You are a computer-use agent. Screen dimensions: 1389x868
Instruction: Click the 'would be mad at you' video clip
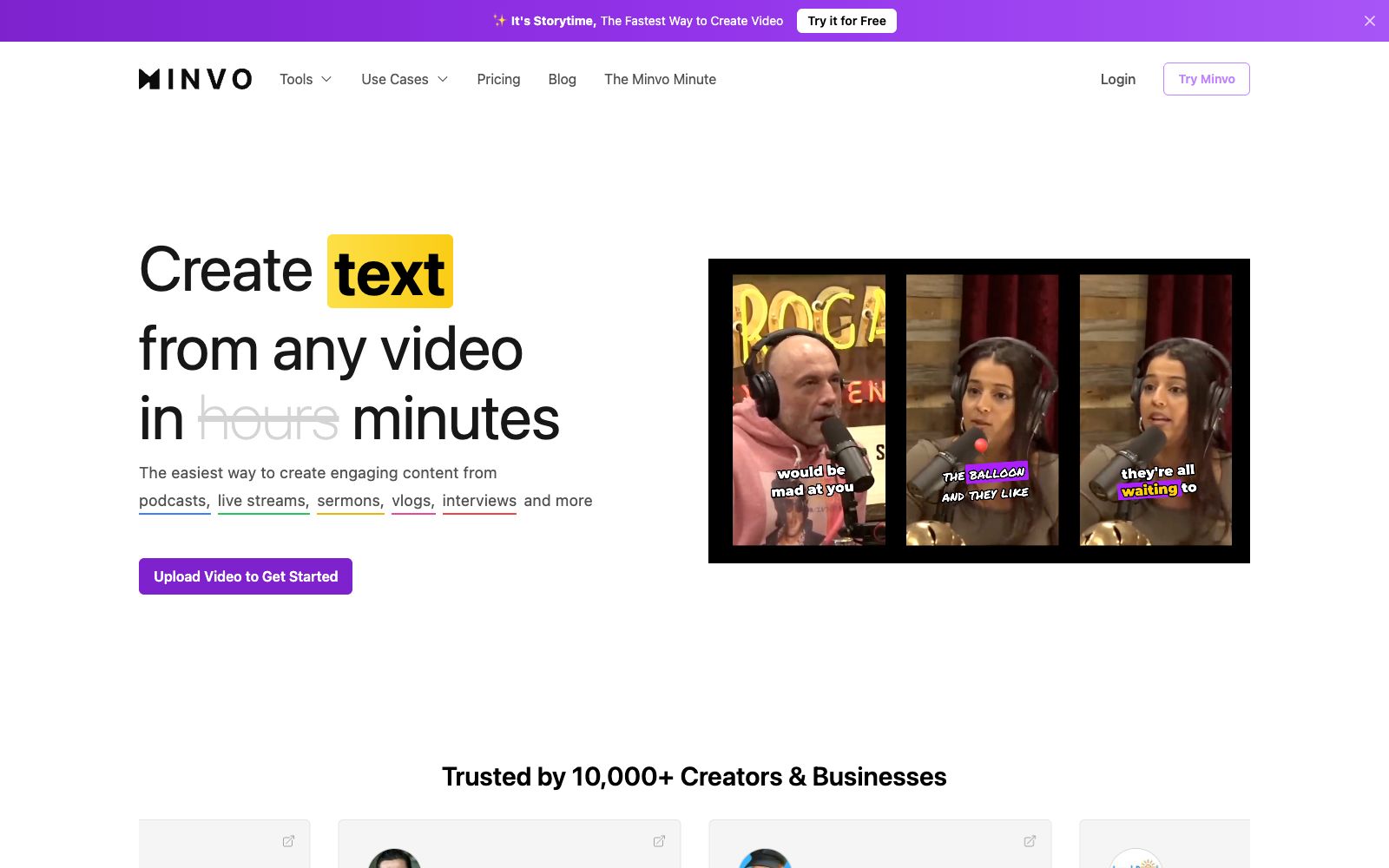pyautogui.click(x=809, y=411)
